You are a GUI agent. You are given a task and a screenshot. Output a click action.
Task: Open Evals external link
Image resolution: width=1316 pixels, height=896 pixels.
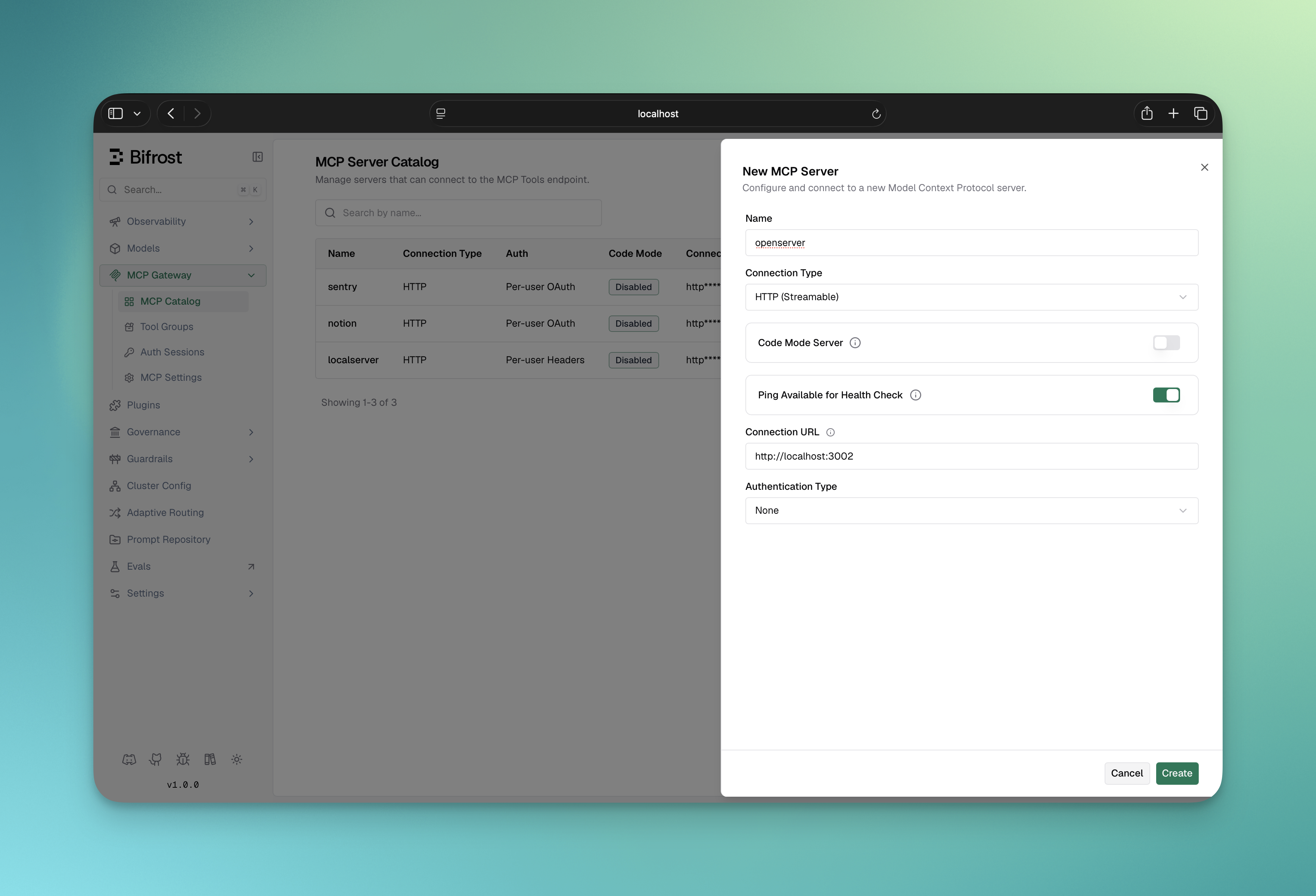coord(182,567)
